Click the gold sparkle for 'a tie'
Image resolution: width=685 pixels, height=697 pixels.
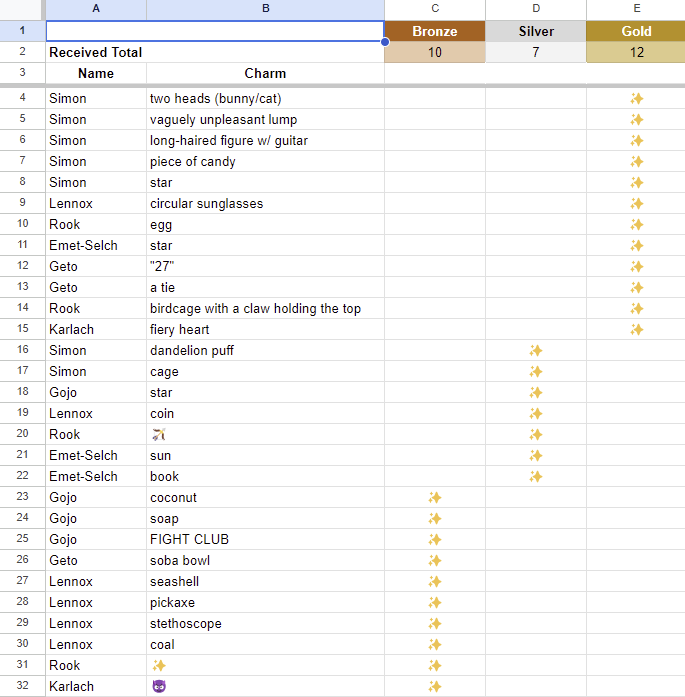pyautogui.click(x=637, y=288)
